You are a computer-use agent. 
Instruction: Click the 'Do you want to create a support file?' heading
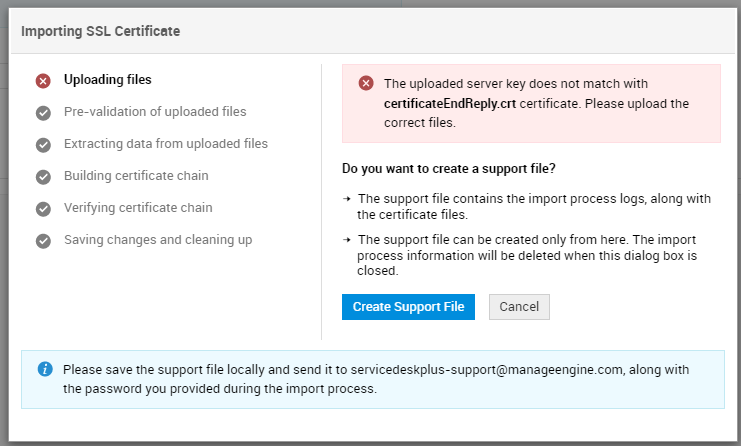pyautogui.click(x=449, y=167)
